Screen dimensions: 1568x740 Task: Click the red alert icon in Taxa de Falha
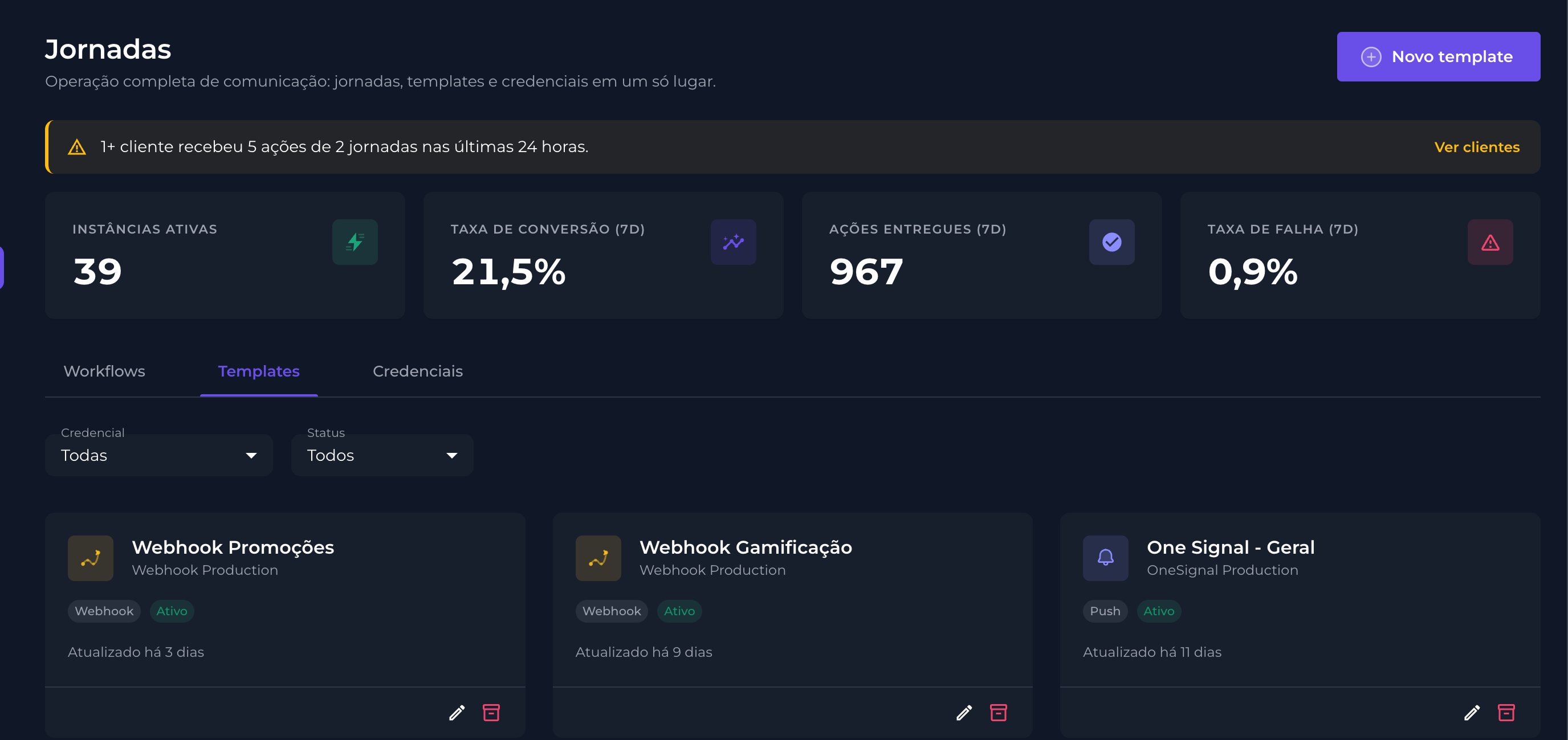pyautogui.click(x=1489, y=242)
